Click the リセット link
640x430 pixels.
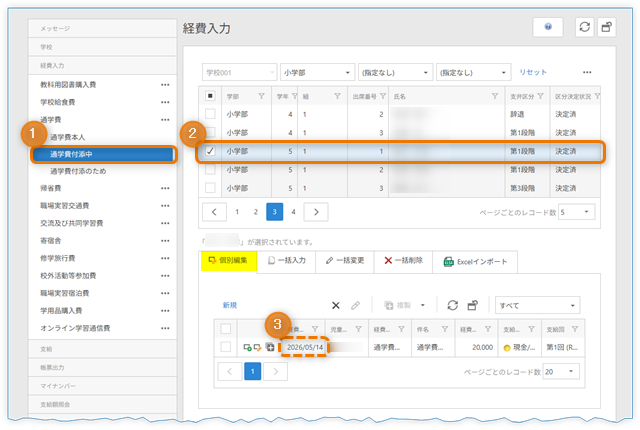click(x=533, y=72)
